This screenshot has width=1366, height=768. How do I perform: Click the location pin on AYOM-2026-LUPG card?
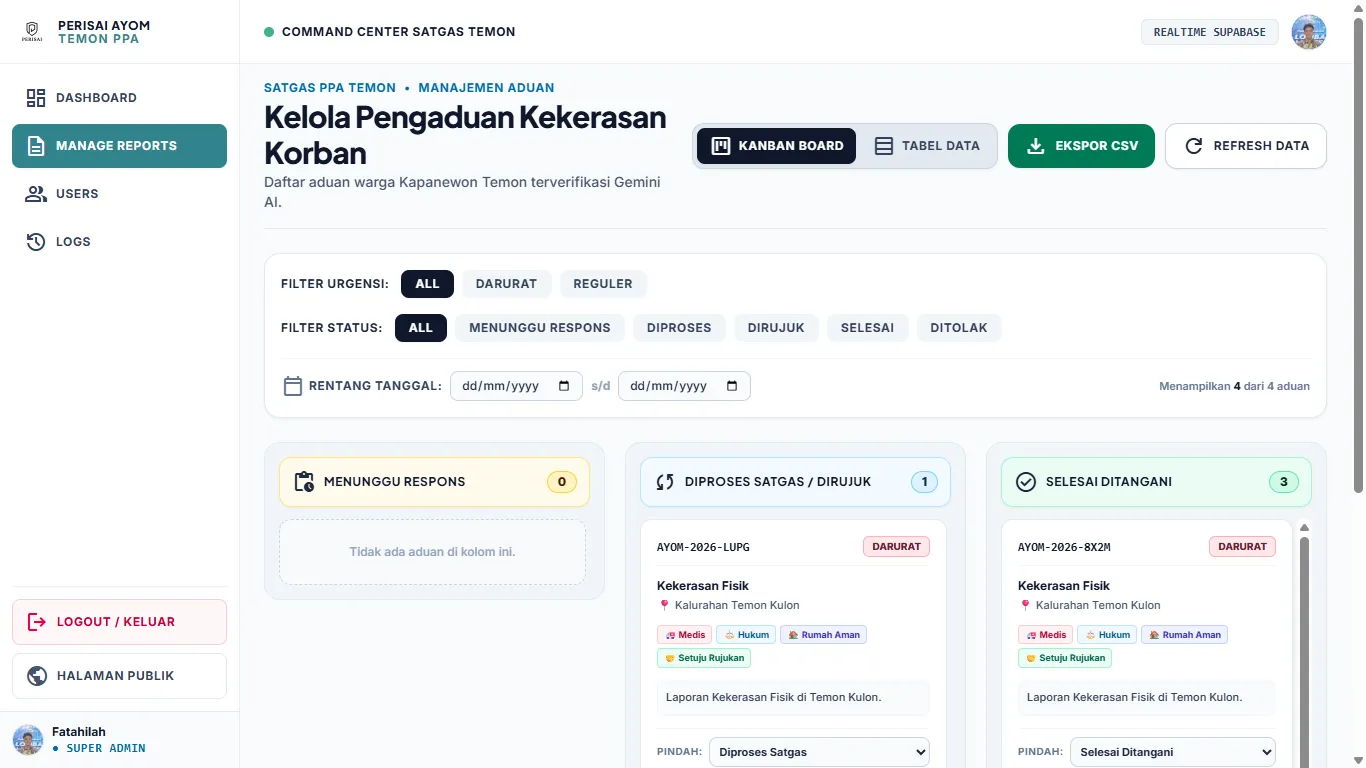click(663, 606)
